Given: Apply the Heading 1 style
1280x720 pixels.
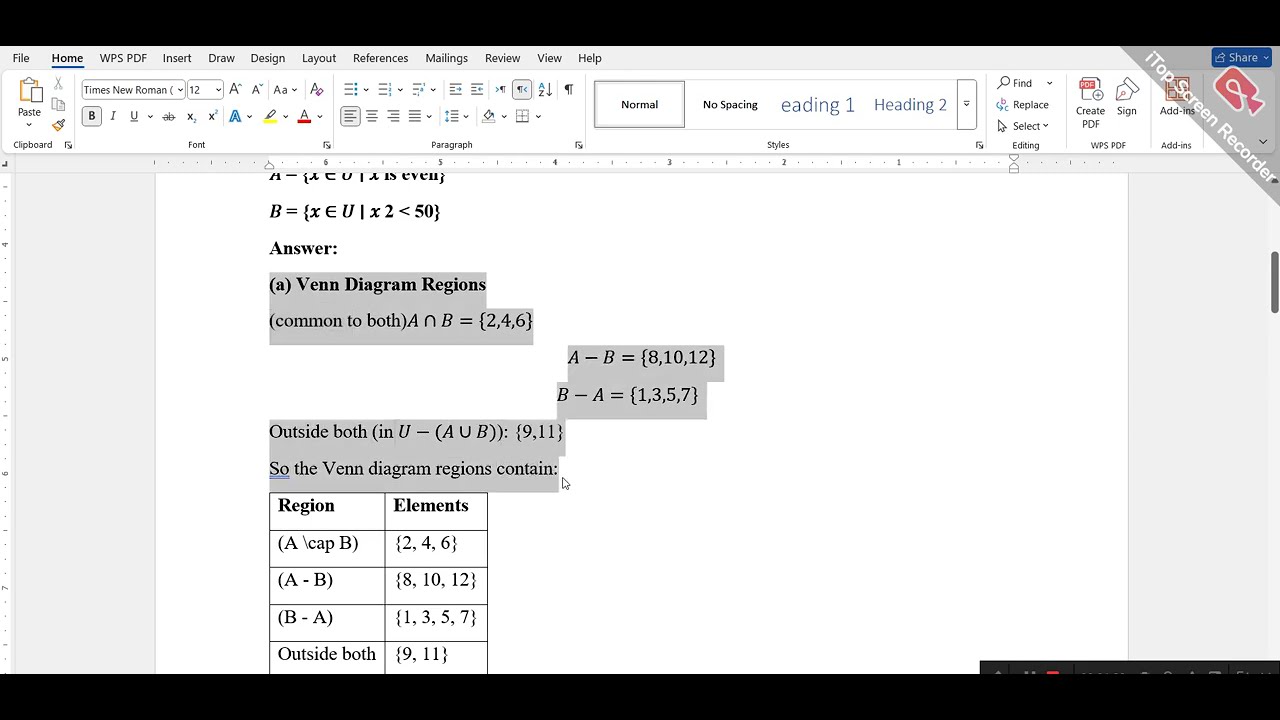Looking at the screenshot, I should pyautogui.click(x=818, y=104).
